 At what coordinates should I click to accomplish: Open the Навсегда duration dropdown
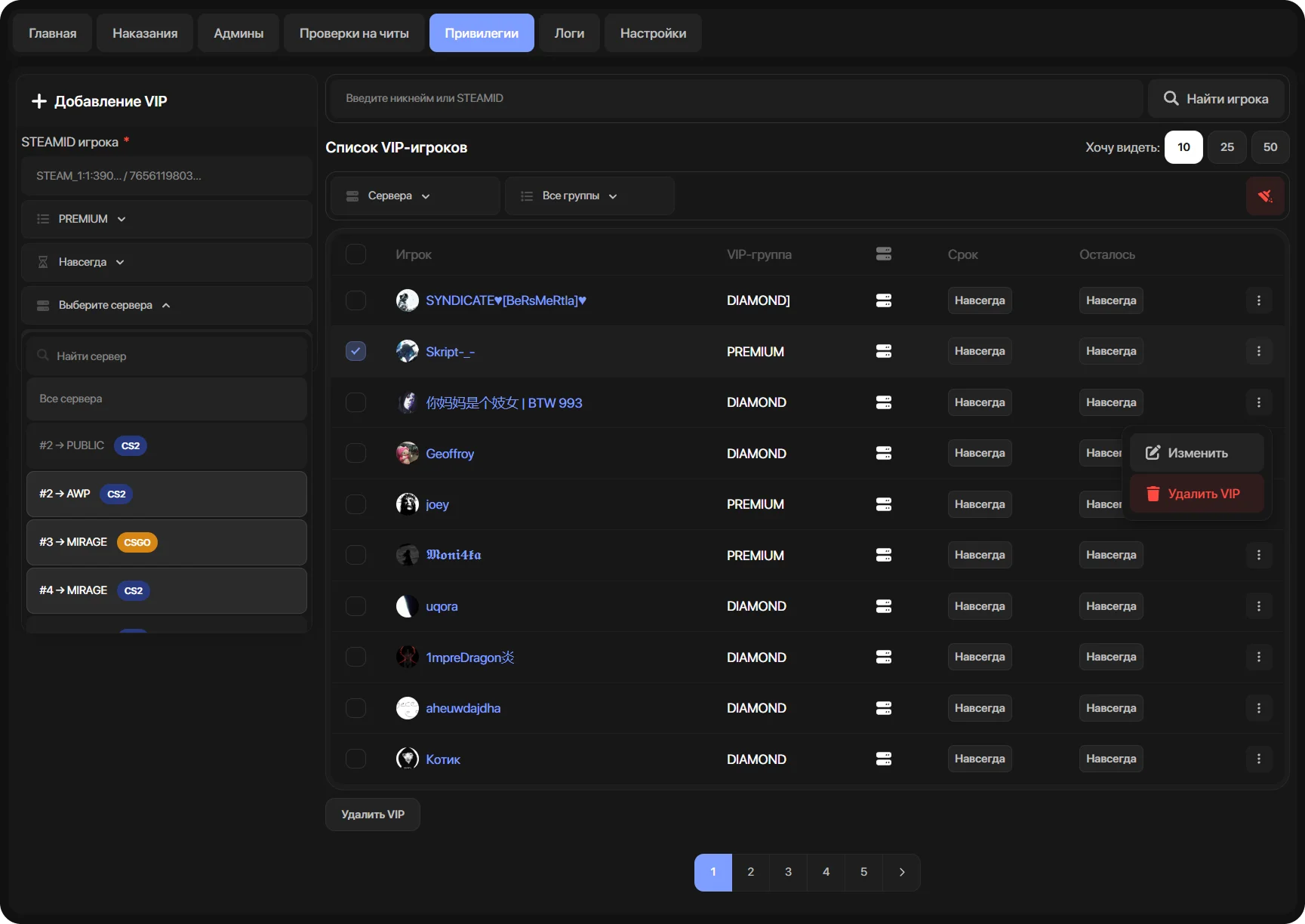click(167, 262)
